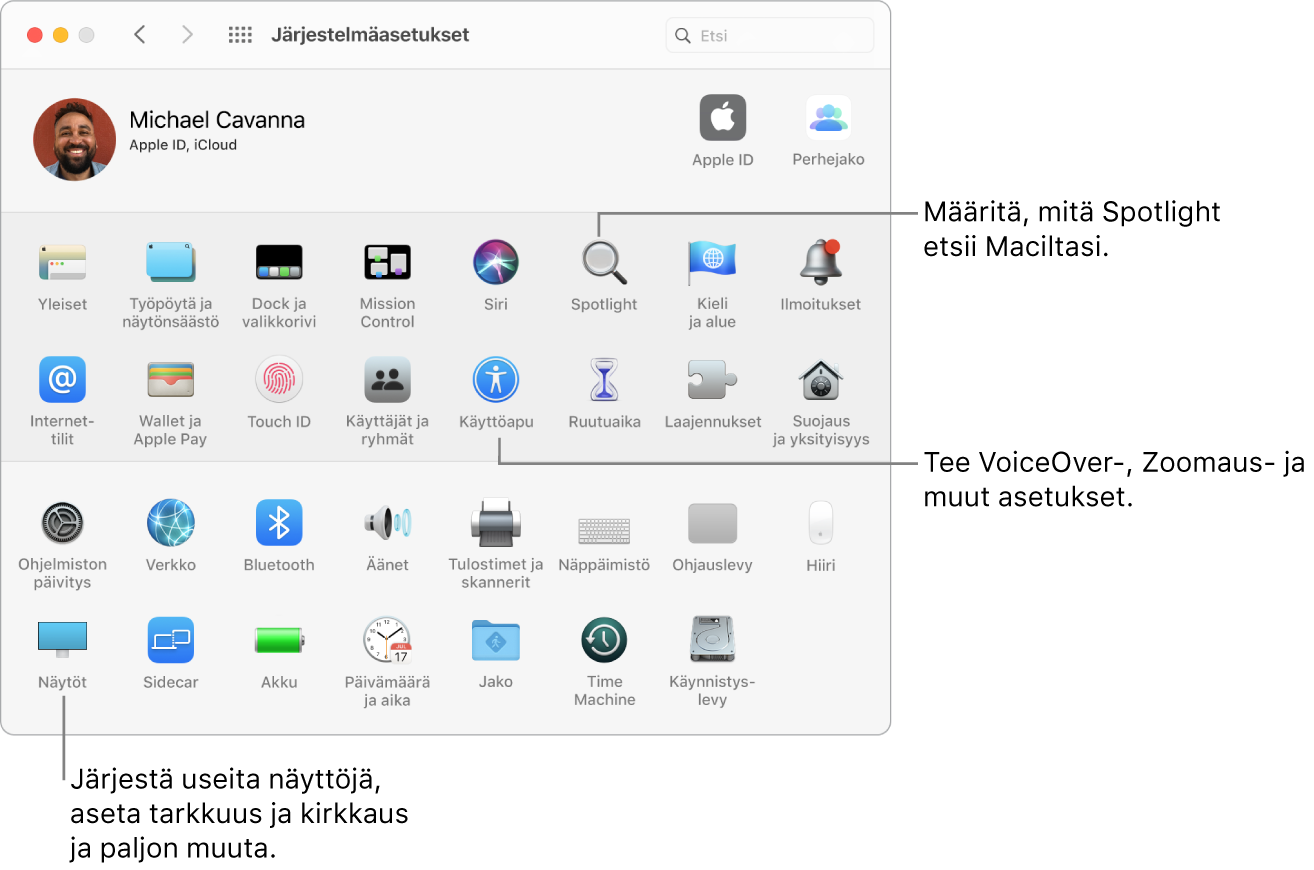
Task: Open Akku battery settings
Action: pos(279,640)
